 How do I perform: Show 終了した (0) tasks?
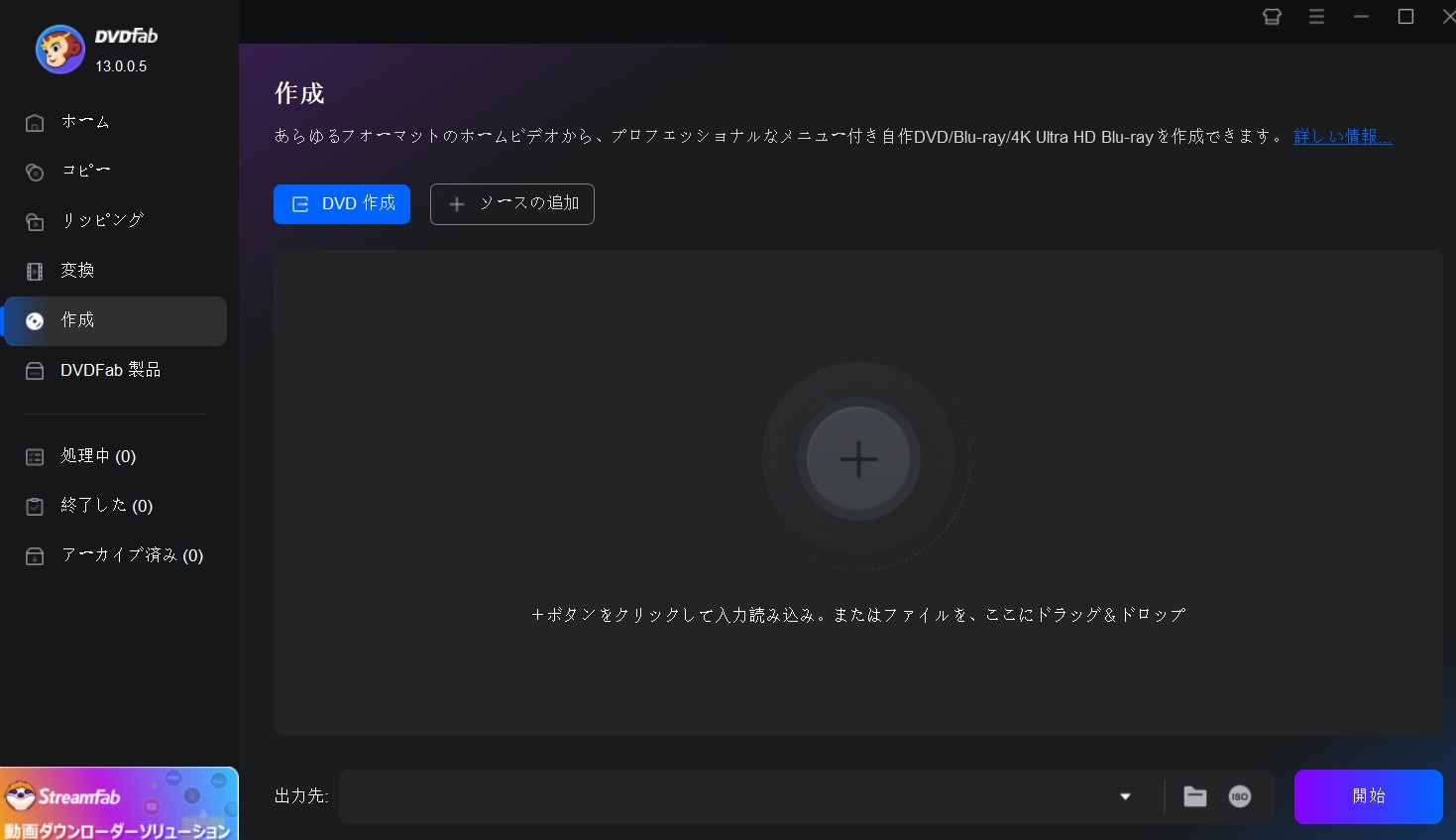click(x=115, y=506)
